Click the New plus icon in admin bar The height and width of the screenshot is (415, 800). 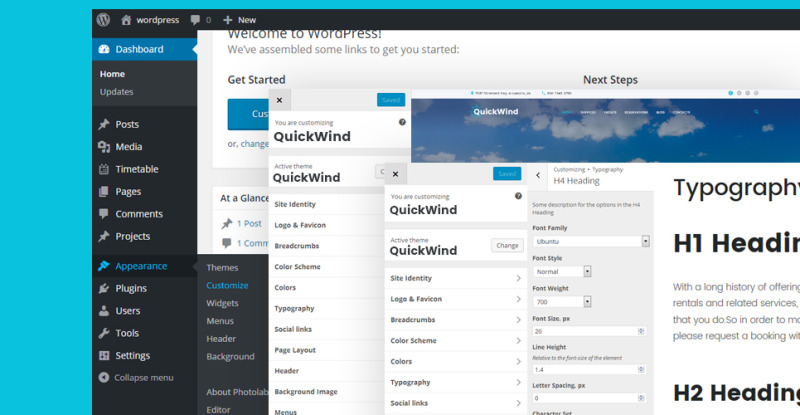(228, 20)
